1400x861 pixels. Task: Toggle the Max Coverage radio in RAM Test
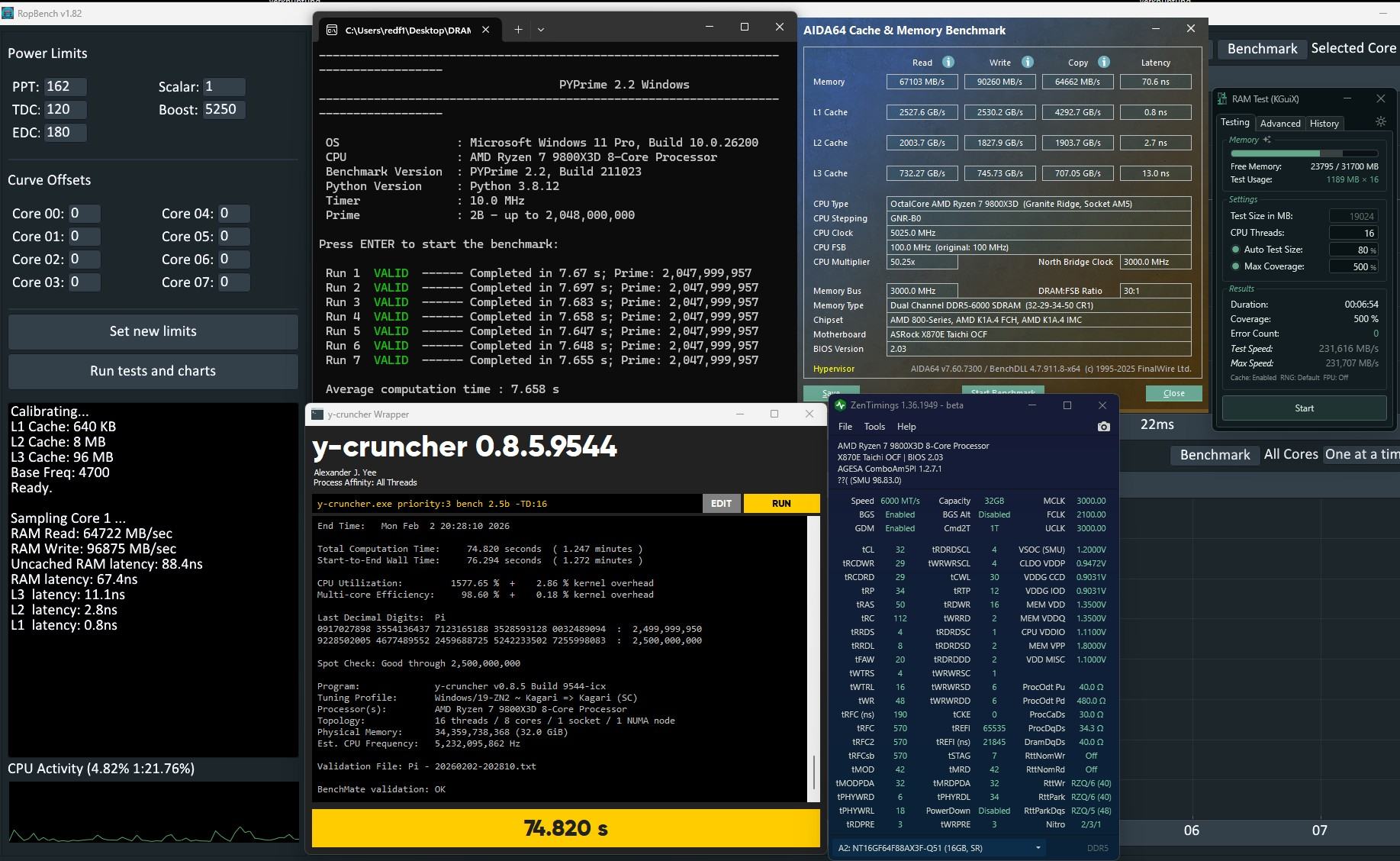click(1235, 266)
